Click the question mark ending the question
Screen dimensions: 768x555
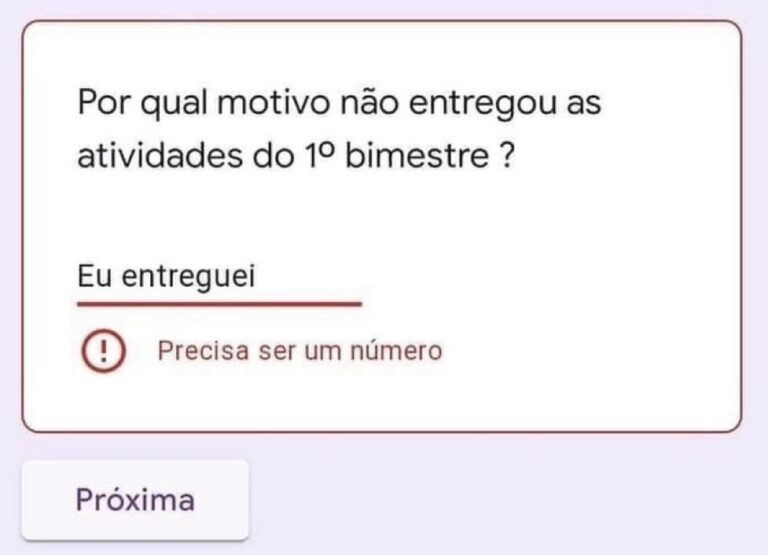(x=505, y=158)
